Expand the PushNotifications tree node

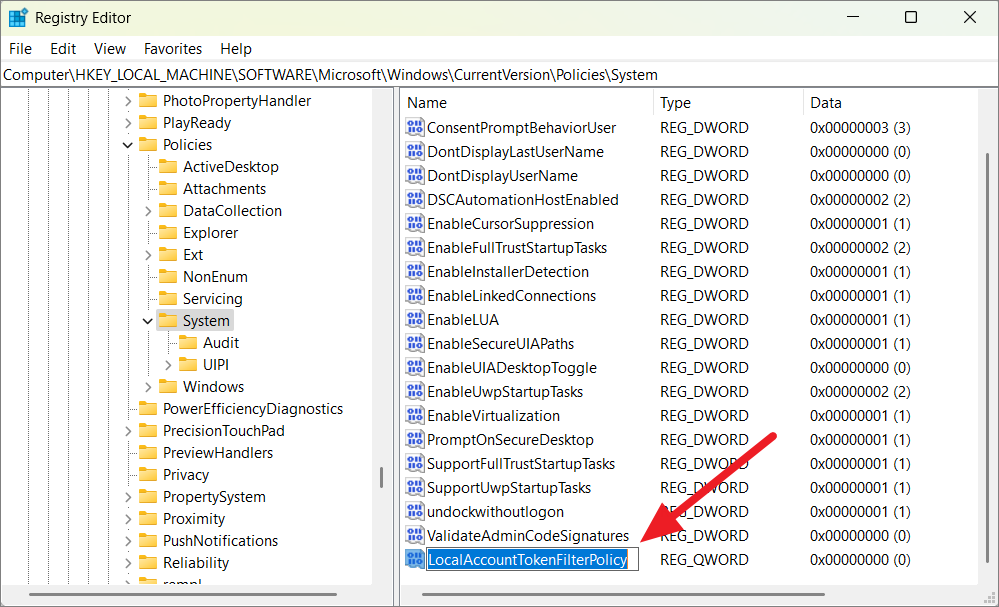click(x=127, y=541)
